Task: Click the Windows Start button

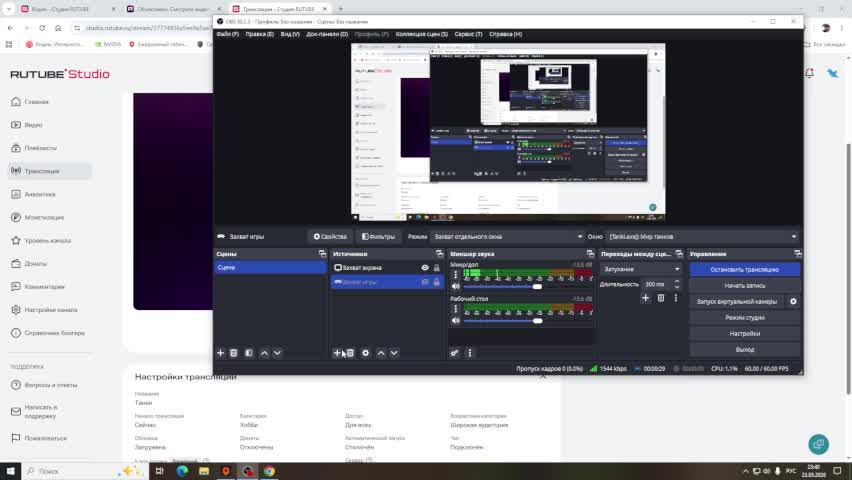Action: coord(10,471)
